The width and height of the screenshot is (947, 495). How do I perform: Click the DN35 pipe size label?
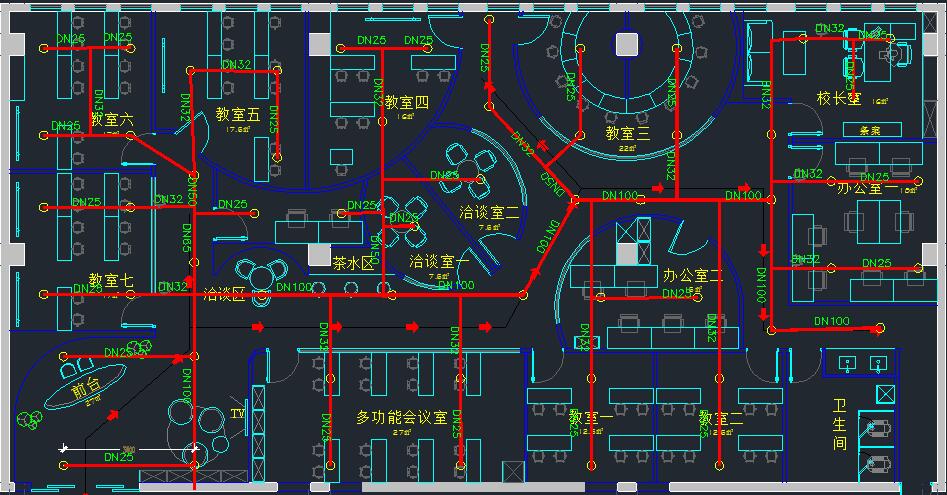tap(65, 126)
